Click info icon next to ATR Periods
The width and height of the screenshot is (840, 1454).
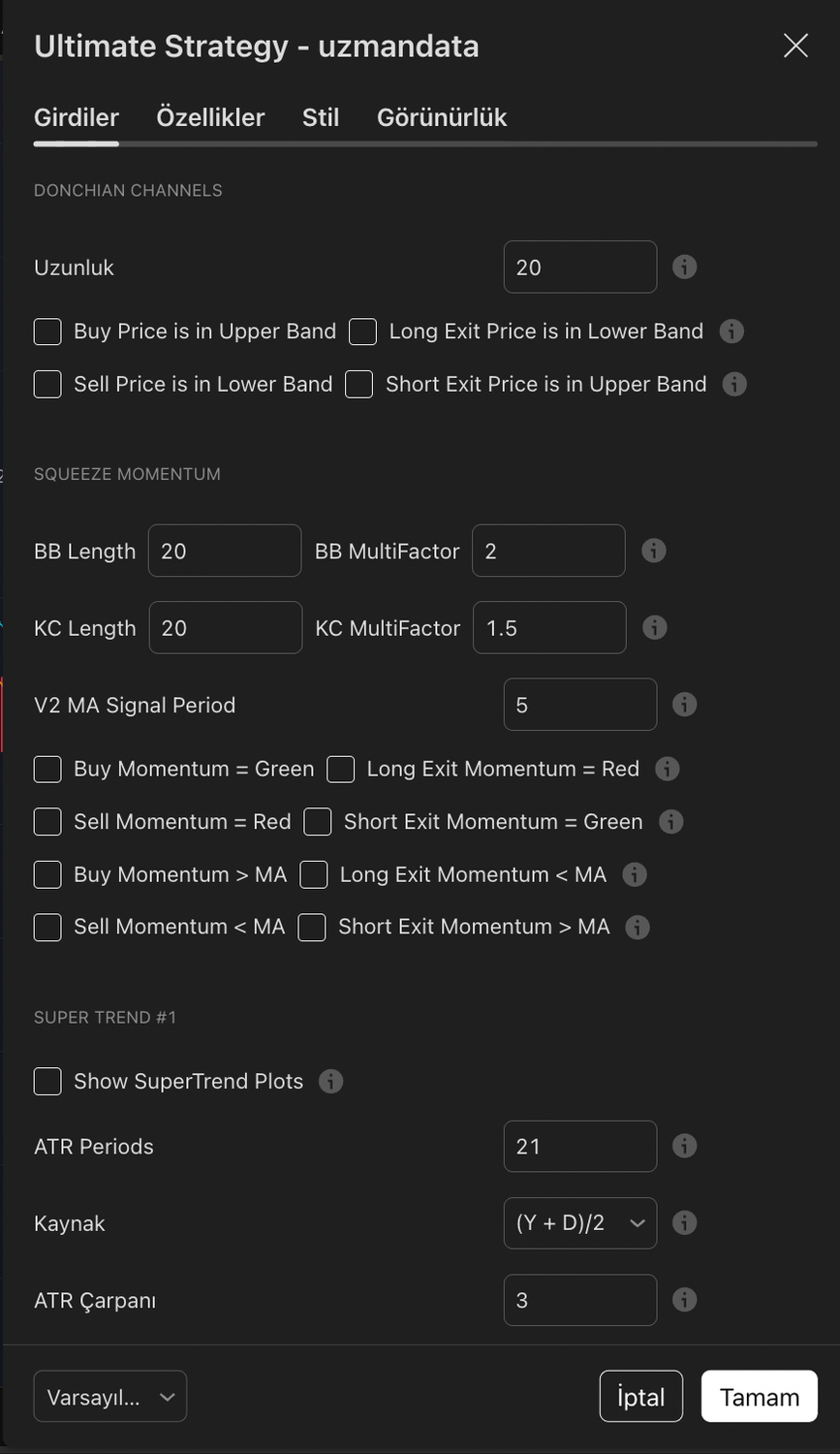point(684,1146)
